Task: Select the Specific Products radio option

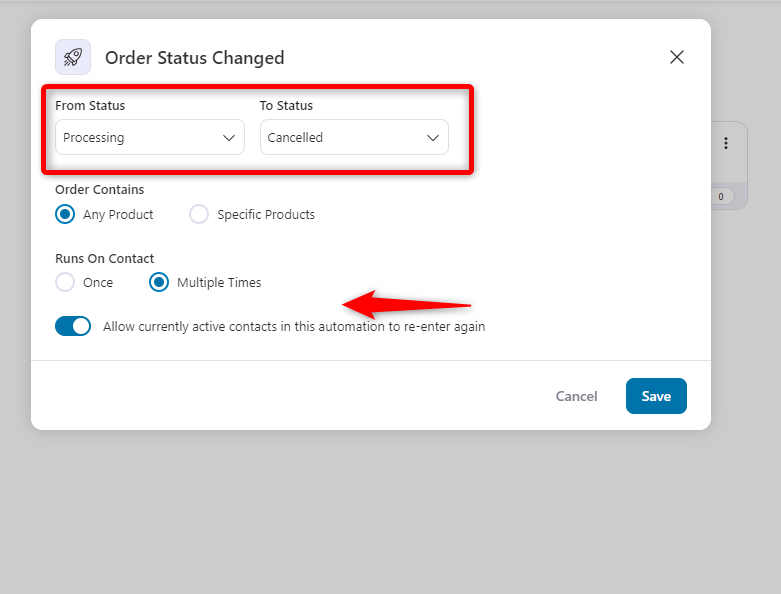Action: coord(199,215)
